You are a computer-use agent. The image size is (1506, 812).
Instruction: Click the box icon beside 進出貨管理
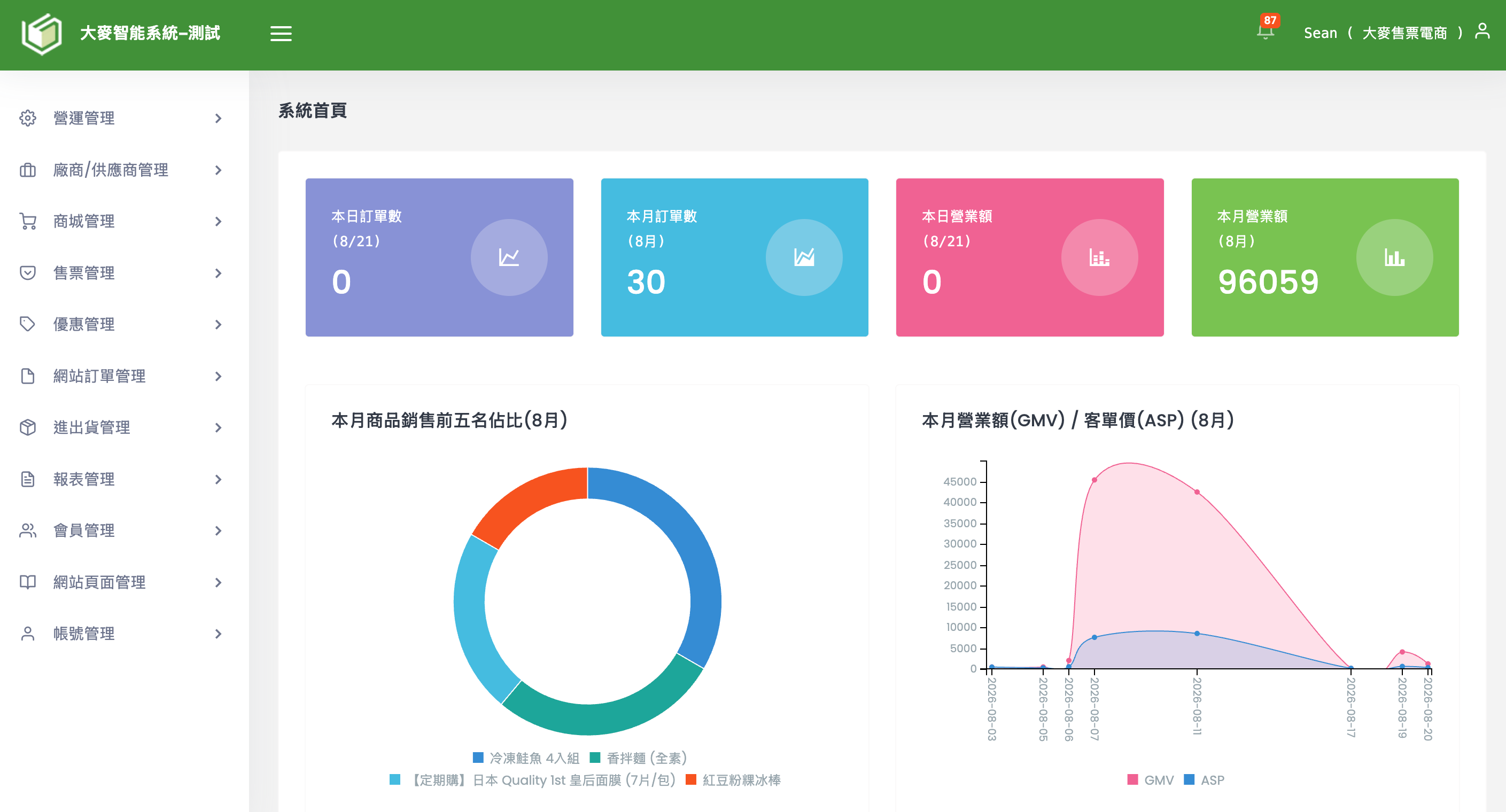pos(27,427)
